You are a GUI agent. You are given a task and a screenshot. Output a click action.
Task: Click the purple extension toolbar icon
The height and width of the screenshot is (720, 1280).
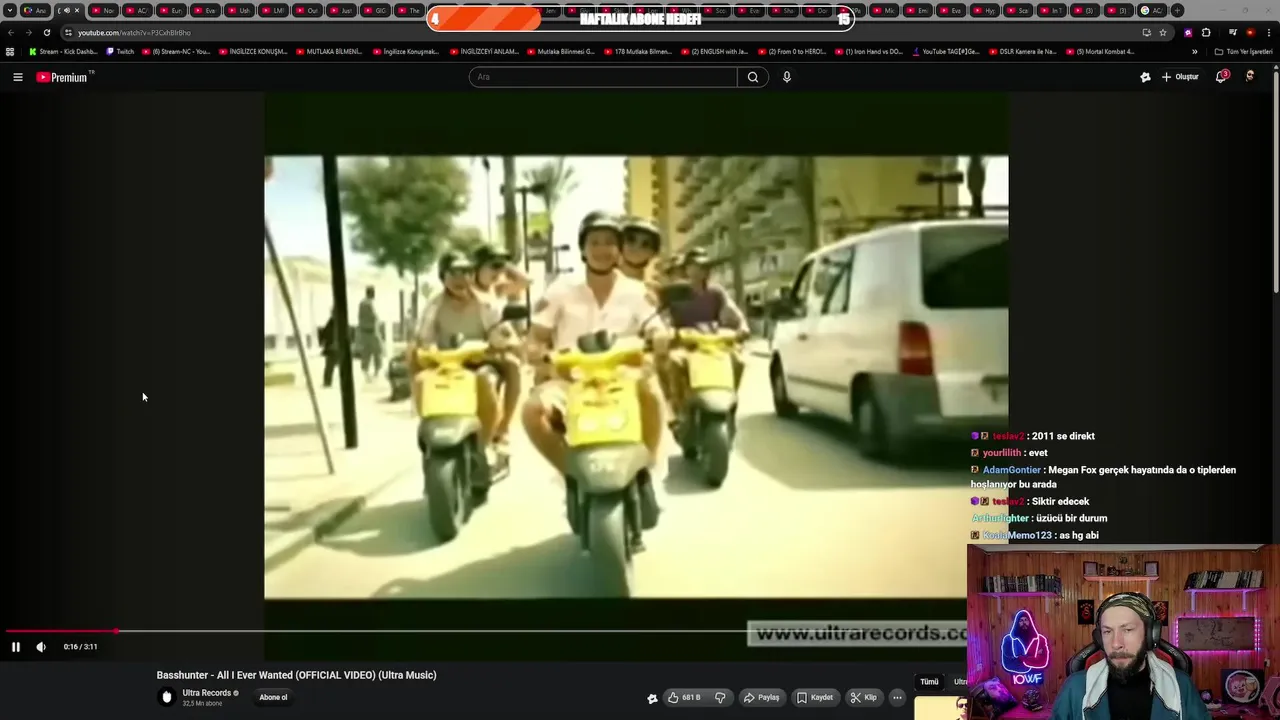click(1188, 32)
